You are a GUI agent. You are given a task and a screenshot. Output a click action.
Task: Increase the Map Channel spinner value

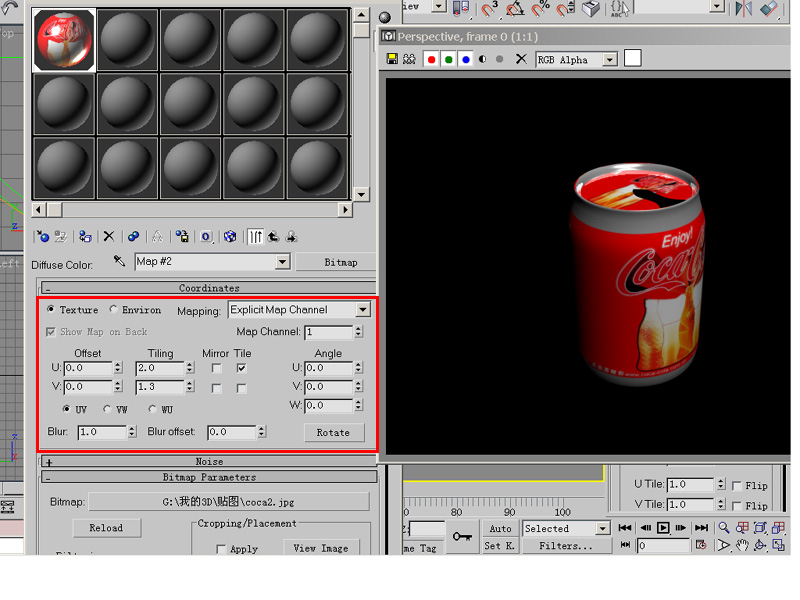(359, 329)
